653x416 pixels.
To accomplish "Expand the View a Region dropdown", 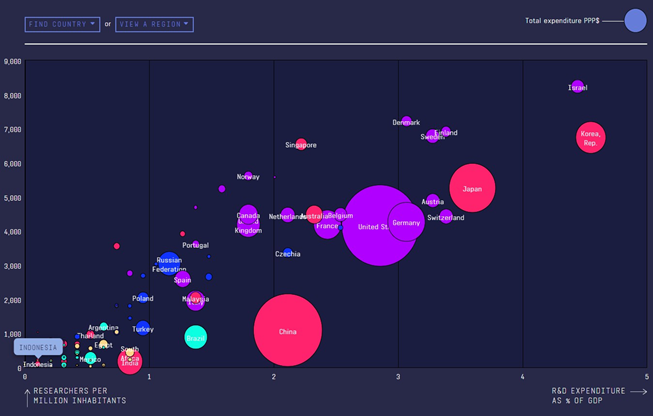I will [x=154, y=24].
